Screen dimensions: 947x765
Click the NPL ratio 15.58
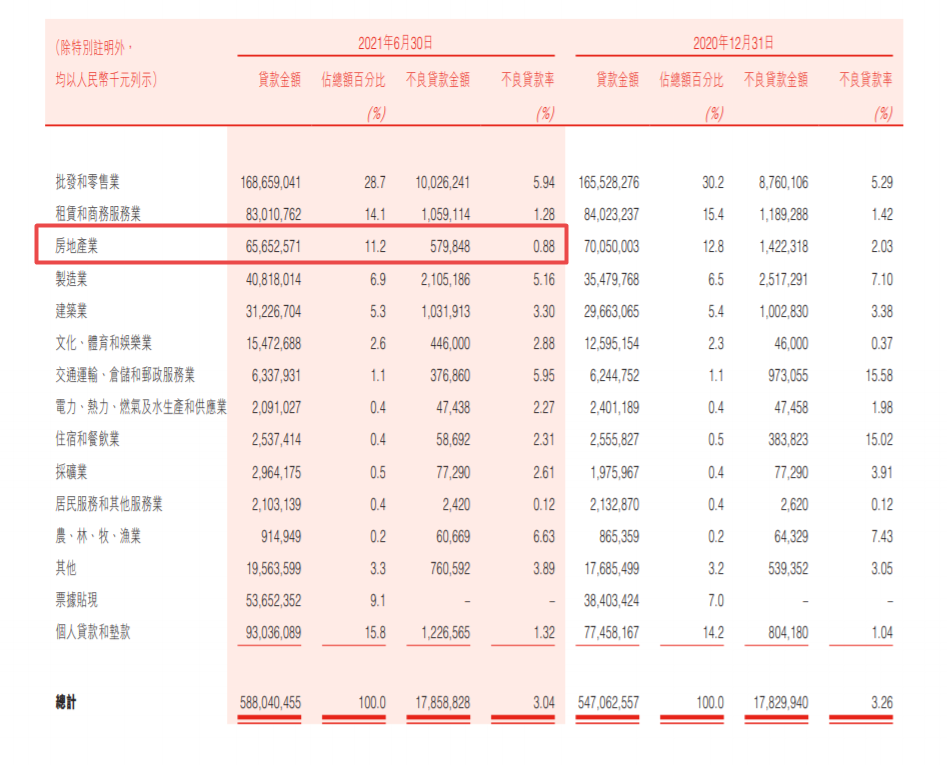coord(879,376)
